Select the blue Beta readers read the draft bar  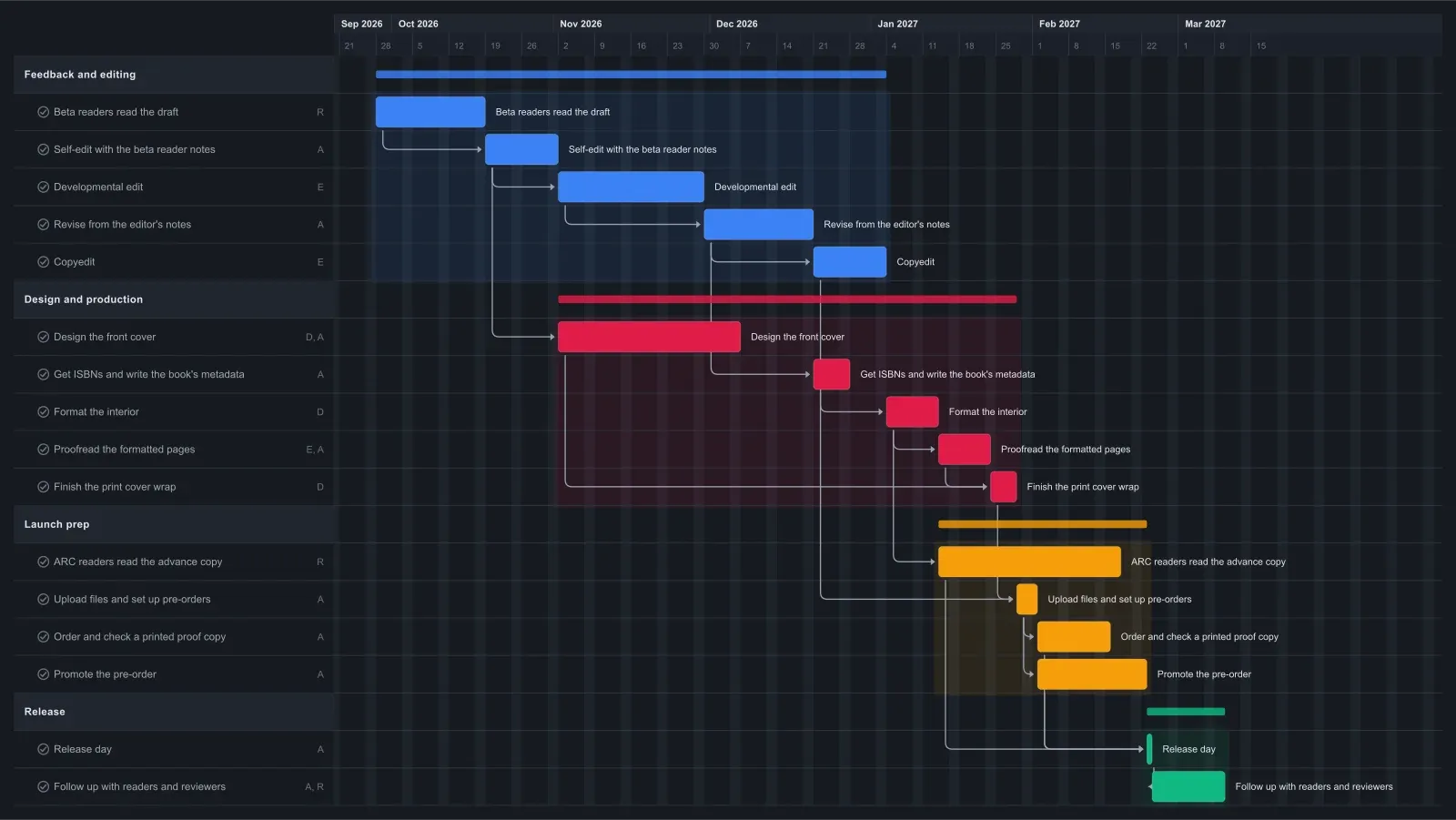(x=430, y=112)
